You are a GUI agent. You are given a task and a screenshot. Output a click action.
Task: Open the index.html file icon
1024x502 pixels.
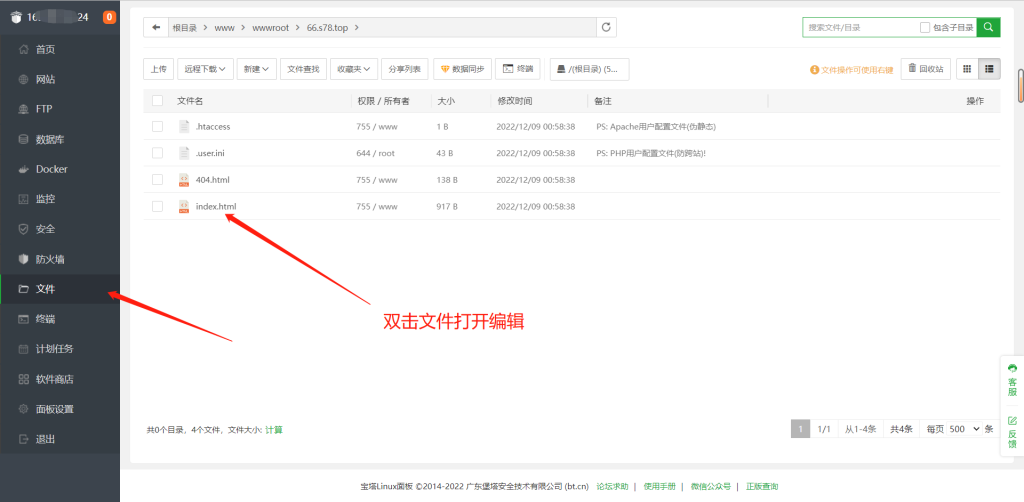click(184, 206)
